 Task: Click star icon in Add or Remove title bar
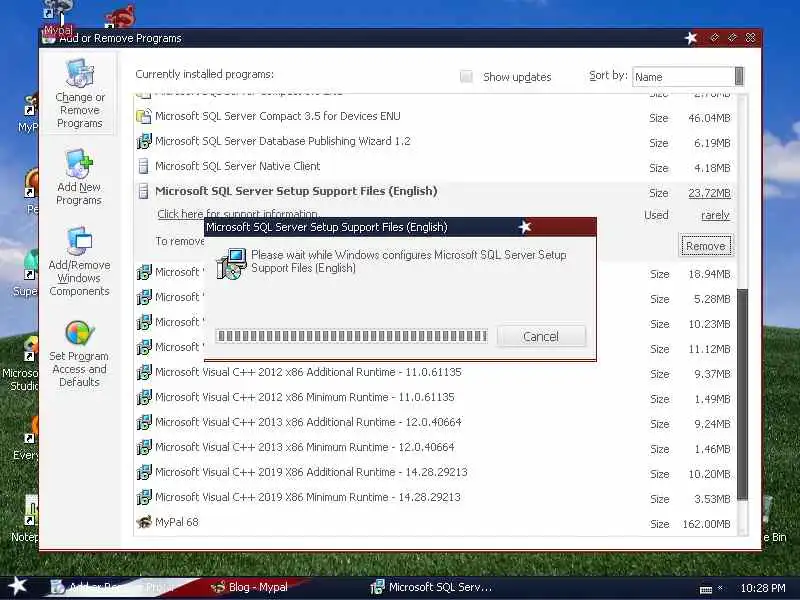pyautogui.click(x=691, y=38)
